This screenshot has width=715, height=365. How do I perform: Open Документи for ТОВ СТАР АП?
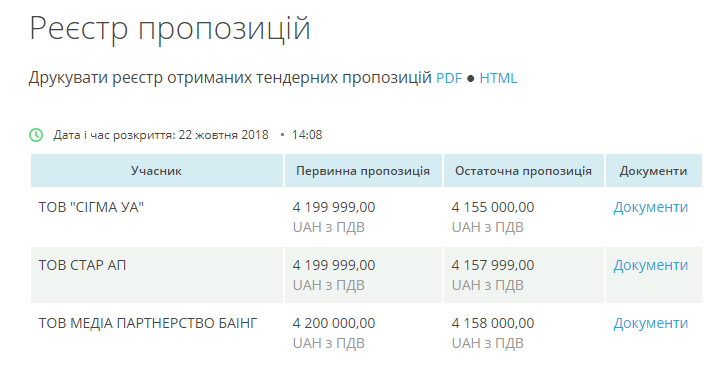(x=650, y=265)
